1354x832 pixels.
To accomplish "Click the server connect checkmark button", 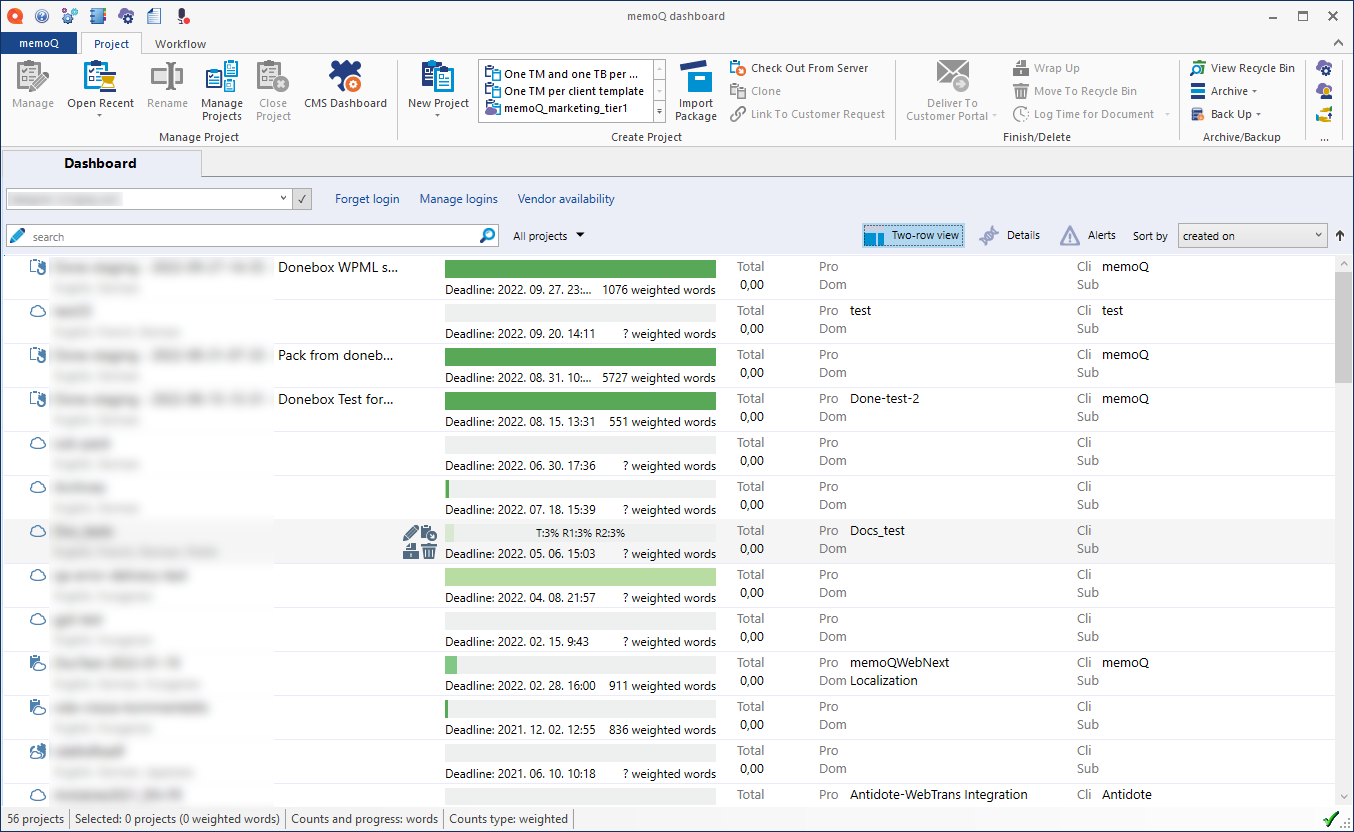I will point(304,199).
